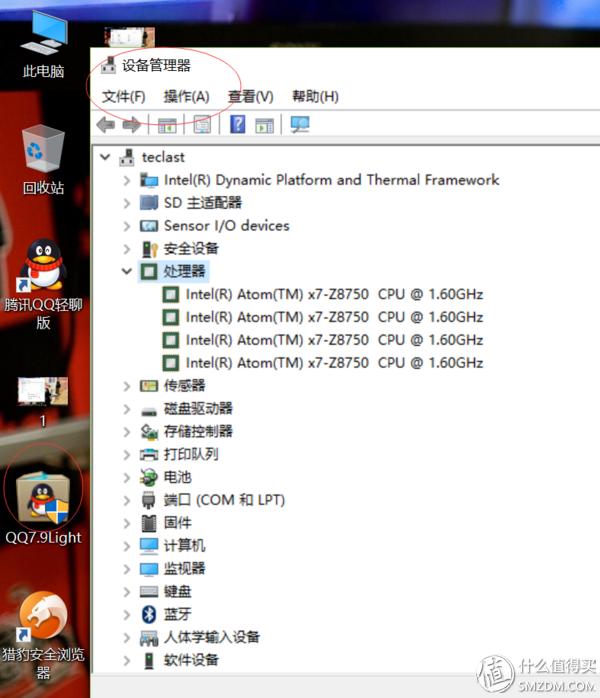Expand the 软件设备 category
This screenshot has width=600, height=698.
(127, 660)
